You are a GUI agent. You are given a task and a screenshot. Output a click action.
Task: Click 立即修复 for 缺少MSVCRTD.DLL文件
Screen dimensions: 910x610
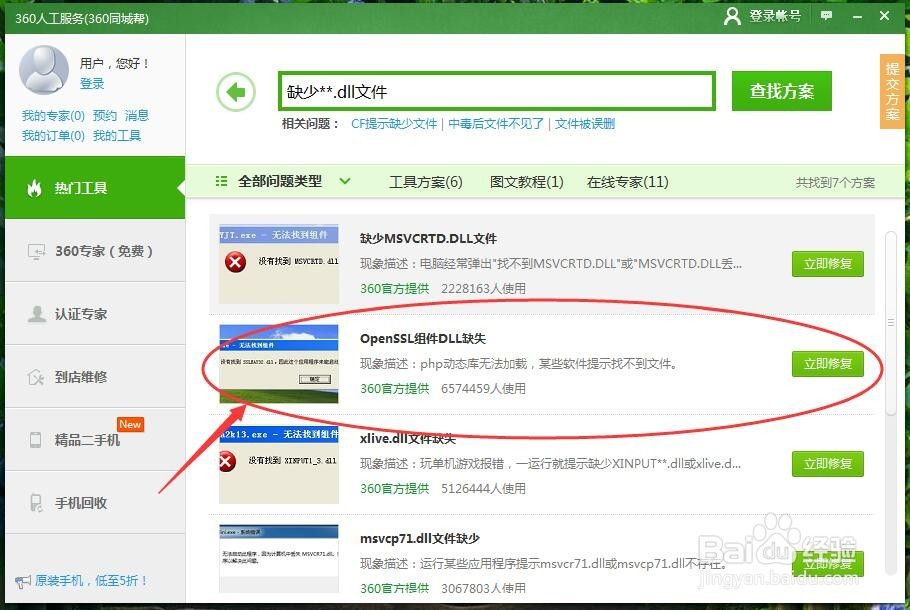[828, 264]
